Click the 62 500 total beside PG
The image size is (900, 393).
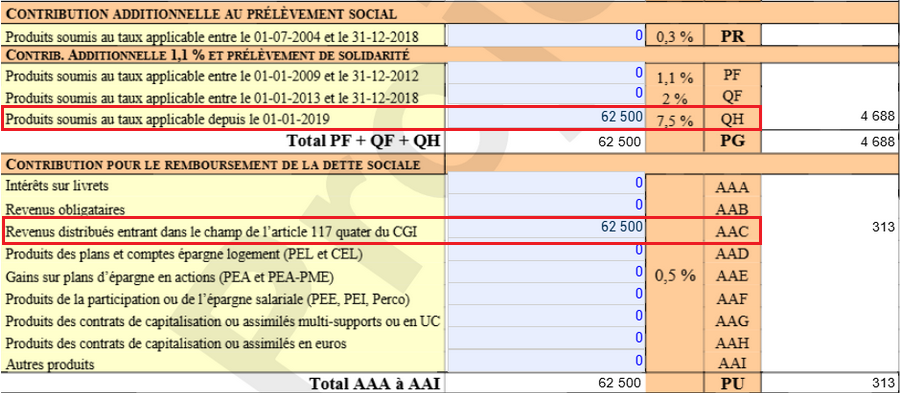[x=619, y=141]
